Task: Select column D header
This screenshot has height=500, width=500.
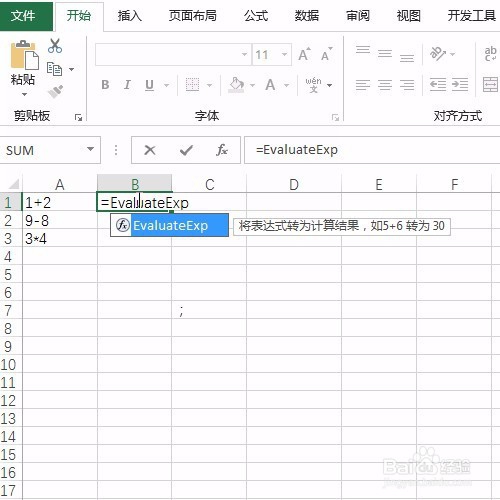Action: point(294,184)
